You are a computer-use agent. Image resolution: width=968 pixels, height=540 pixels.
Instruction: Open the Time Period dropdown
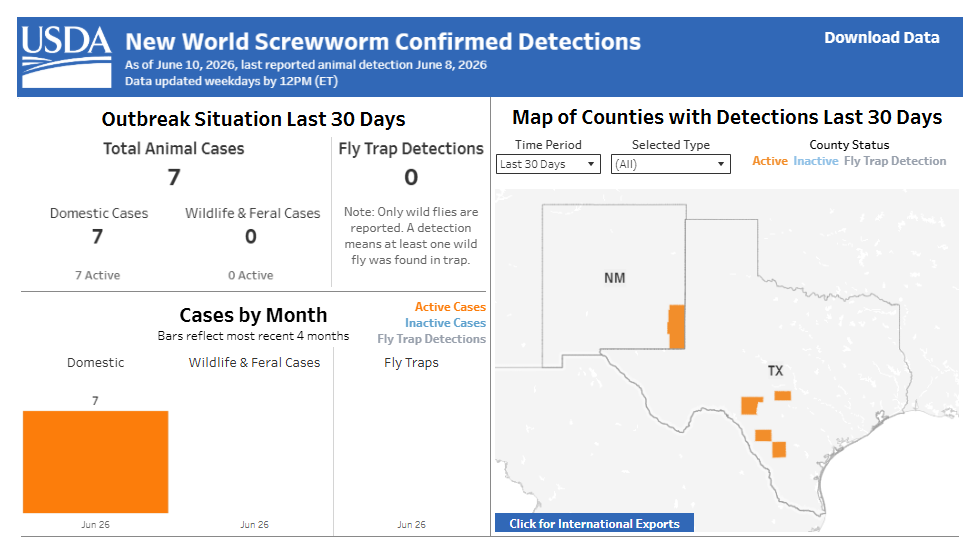tap(548, 164)
